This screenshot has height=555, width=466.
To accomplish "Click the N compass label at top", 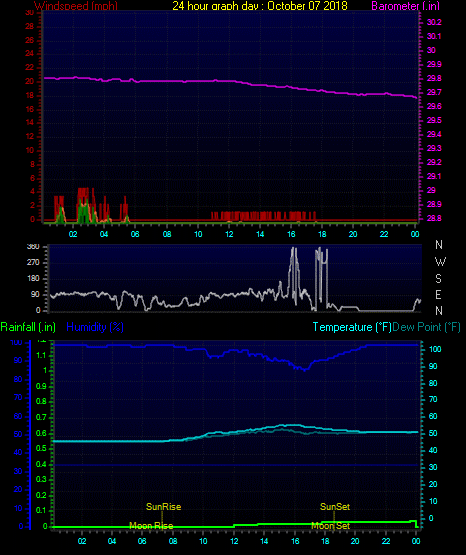I will point(439,245).
